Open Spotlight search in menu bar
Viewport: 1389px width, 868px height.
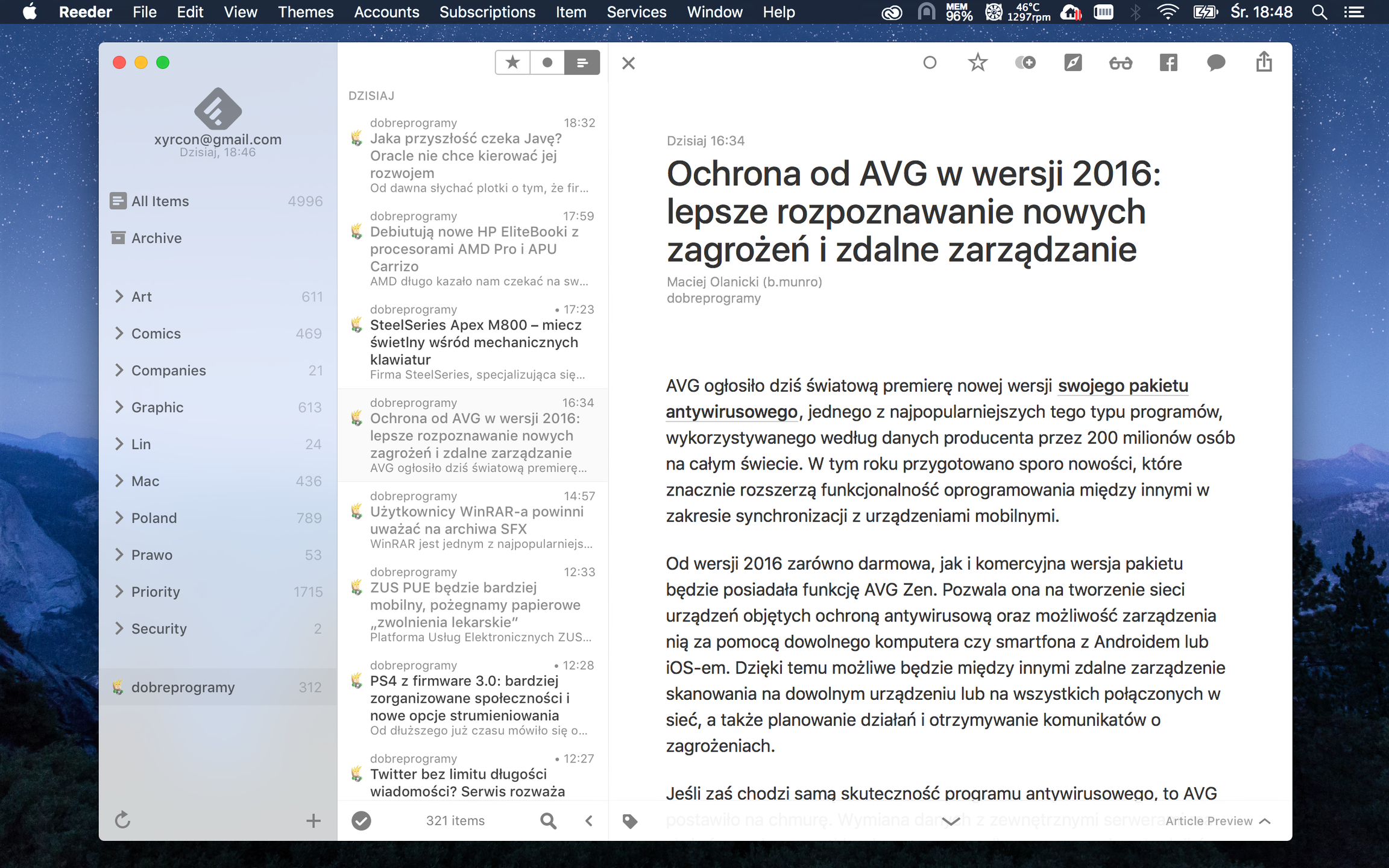1319,12
